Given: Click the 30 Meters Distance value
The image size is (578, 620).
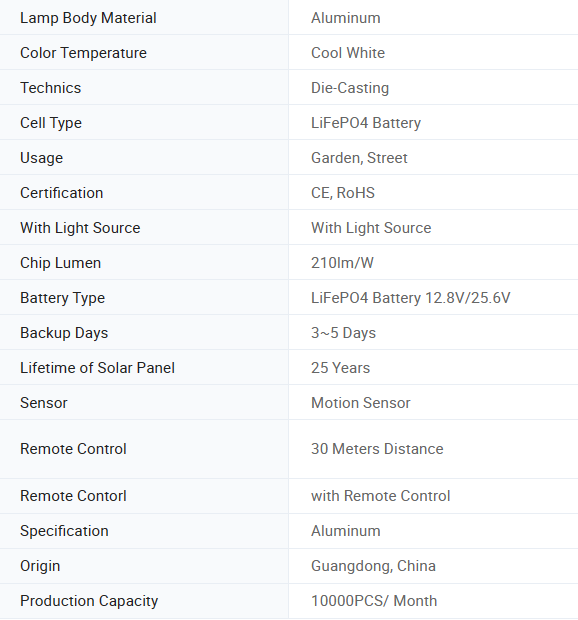Looking at the screenshot, I should pyautogui.click(x=377, y=449).
